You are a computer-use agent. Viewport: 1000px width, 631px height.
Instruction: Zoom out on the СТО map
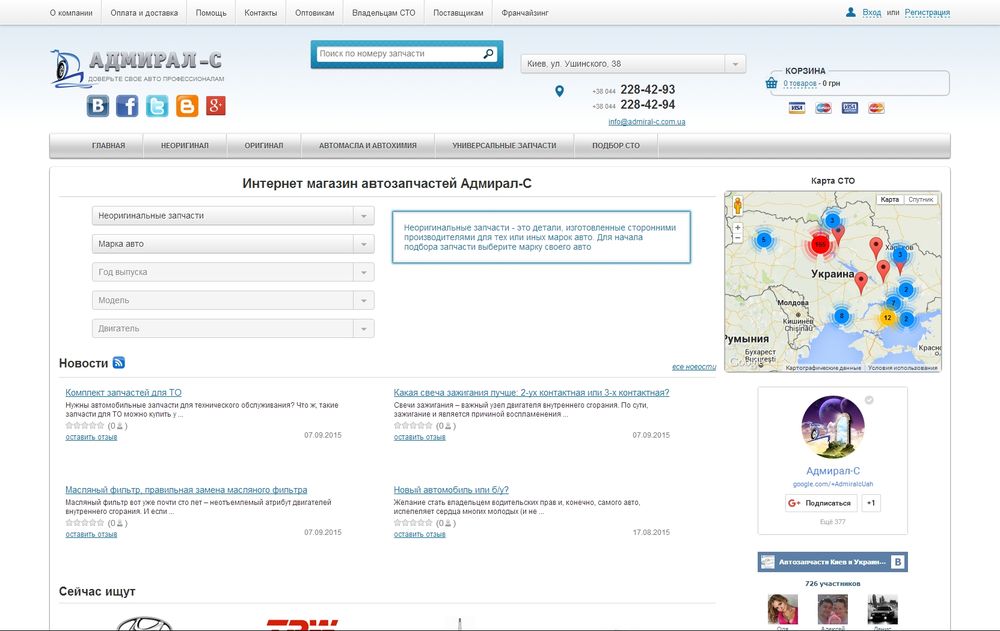pos(738,238)
